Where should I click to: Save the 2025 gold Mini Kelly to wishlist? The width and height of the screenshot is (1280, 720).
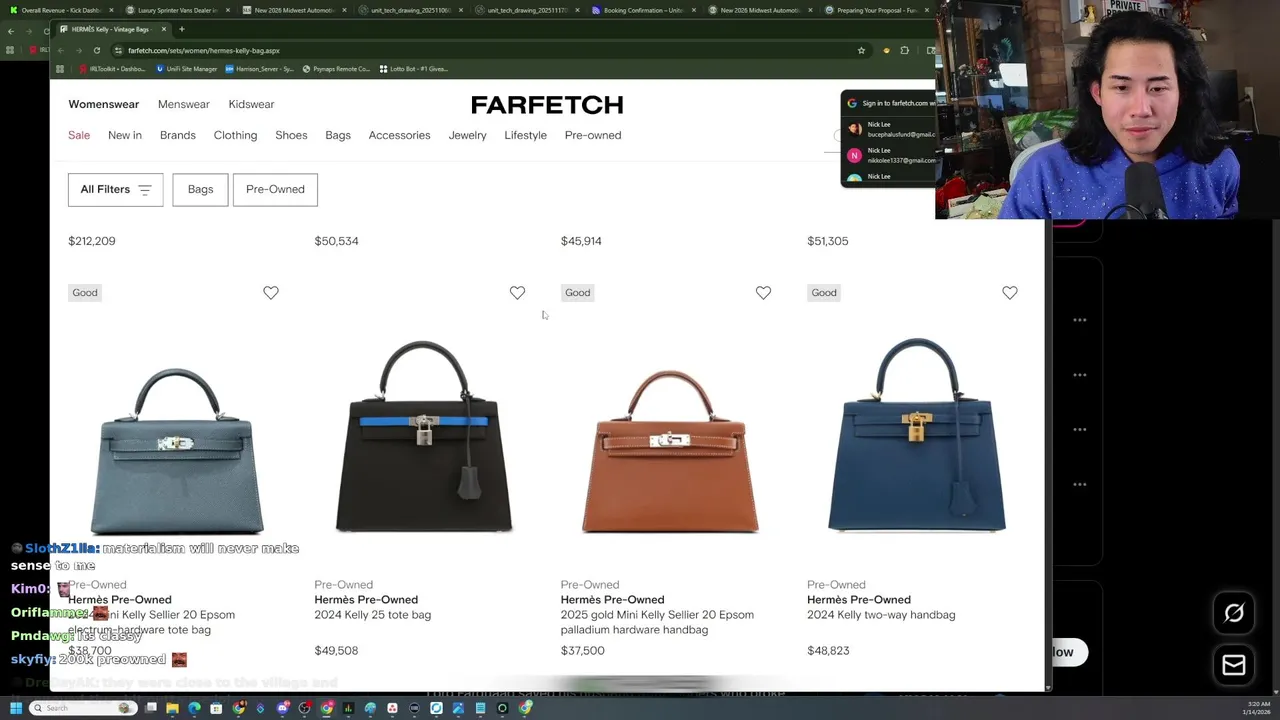click(763, 292)
